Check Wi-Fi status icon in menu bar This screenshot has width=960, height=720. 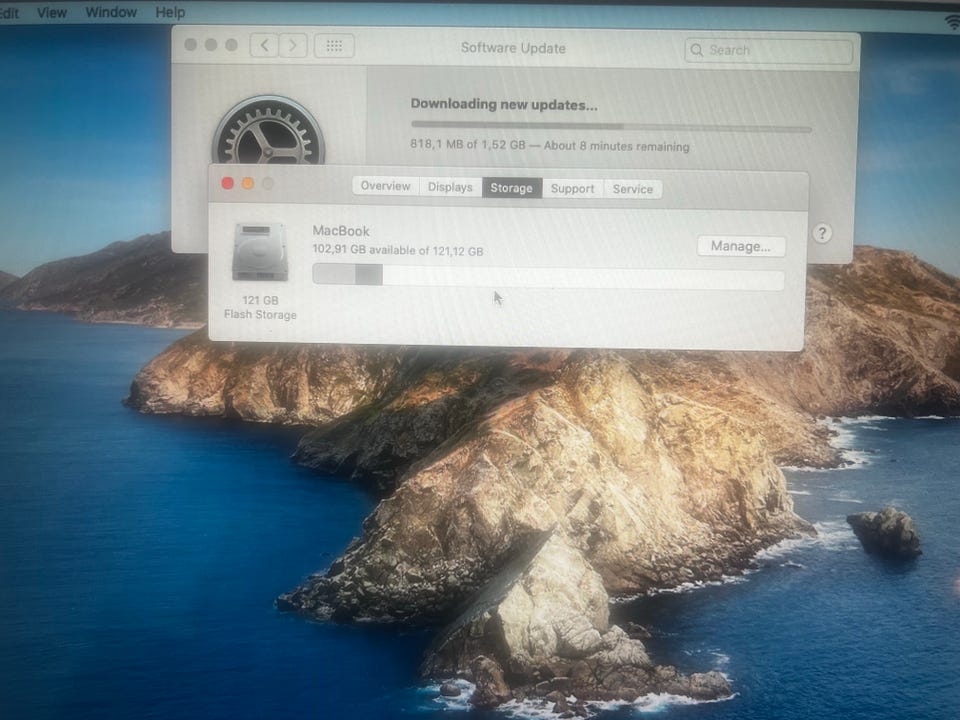tap(952, 22)
